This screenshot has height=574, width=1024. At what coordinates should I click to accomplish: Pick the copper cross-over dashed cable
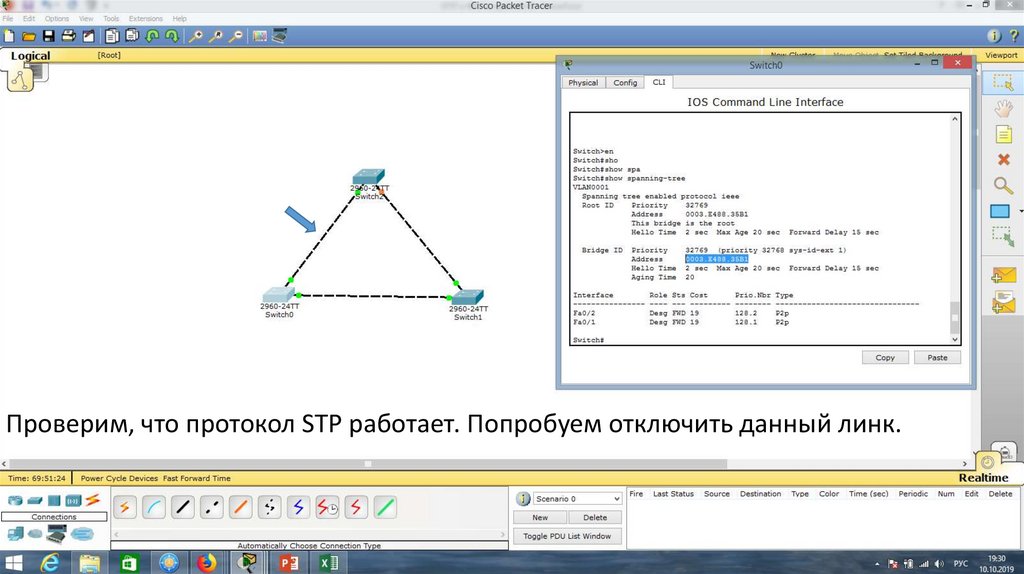click(212, 507)
